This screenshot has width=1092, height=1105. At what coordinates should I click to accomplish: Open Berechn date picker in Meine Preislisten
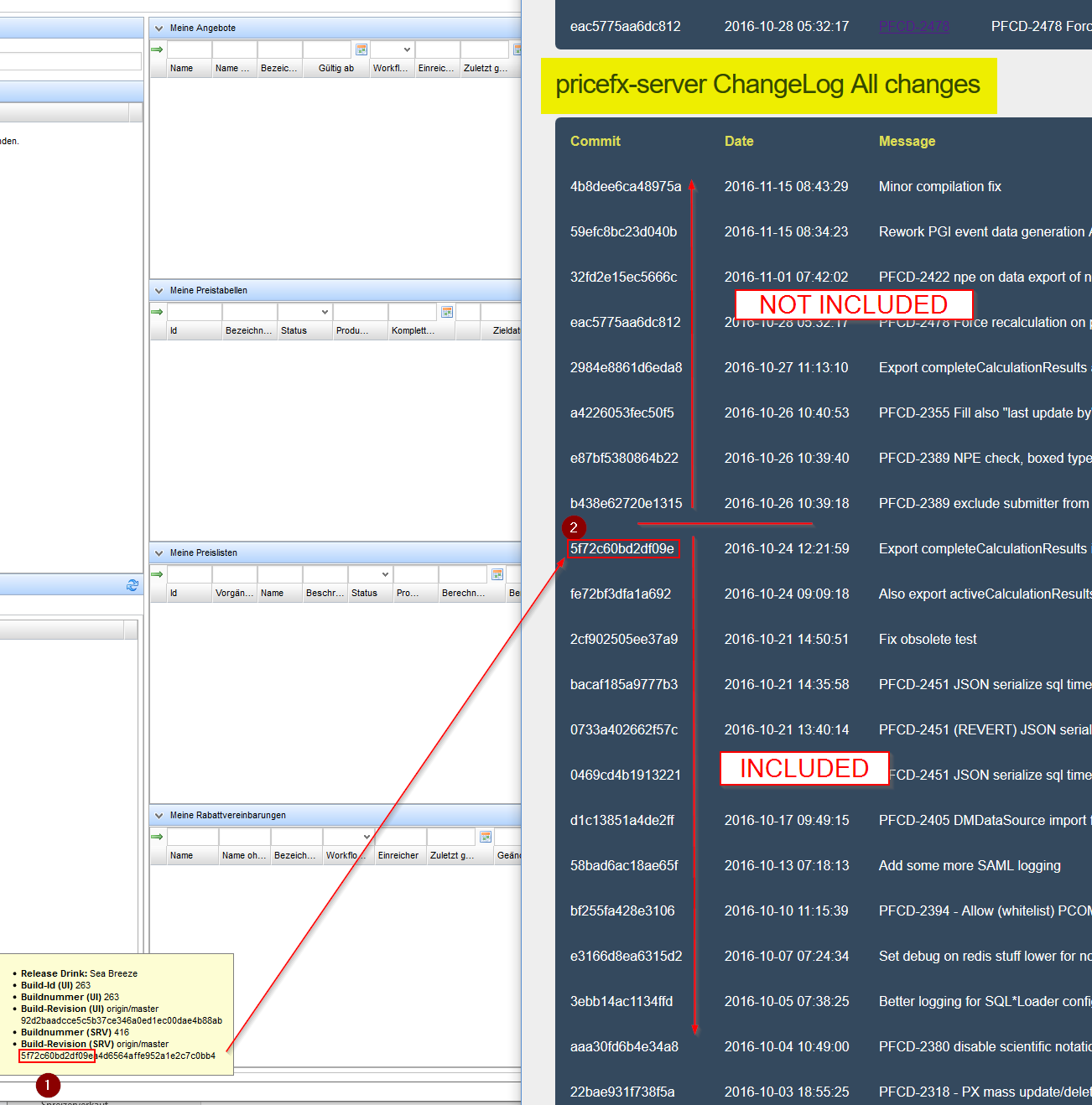tap(497, 574)
